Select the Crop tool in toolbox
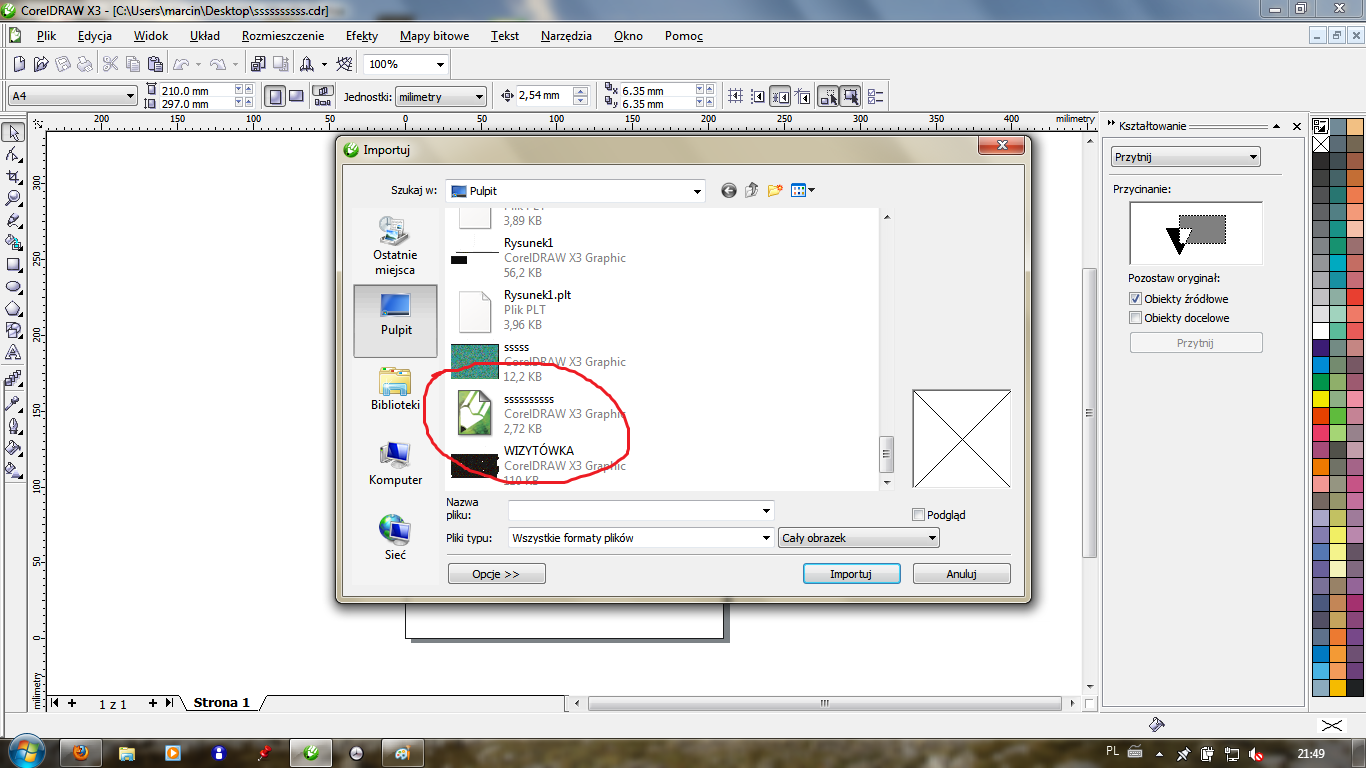 14,176
